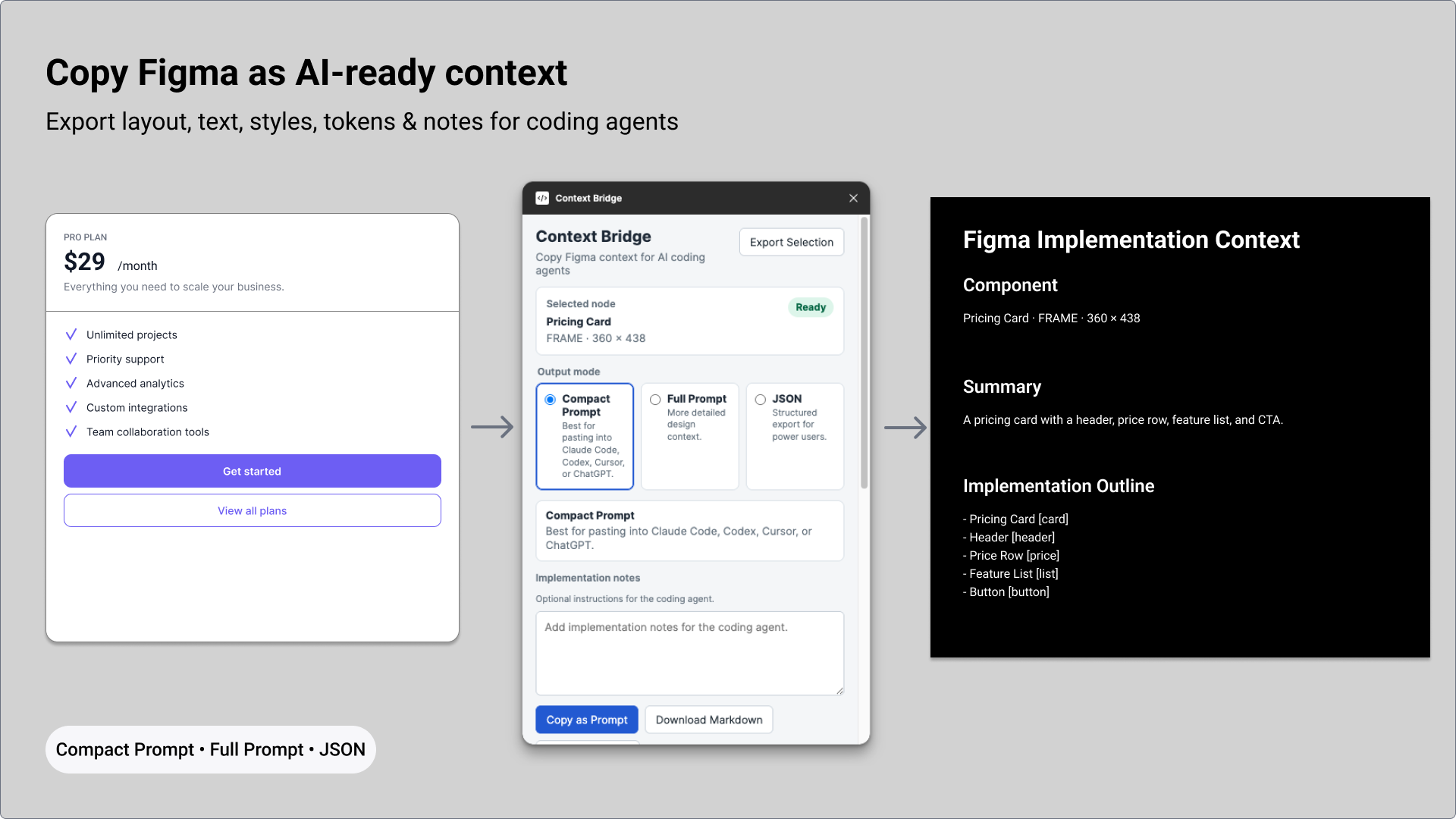
Task: Click the checkmark beside Advanced analytics
Action: pyautogui.click(x=71, y=383)
